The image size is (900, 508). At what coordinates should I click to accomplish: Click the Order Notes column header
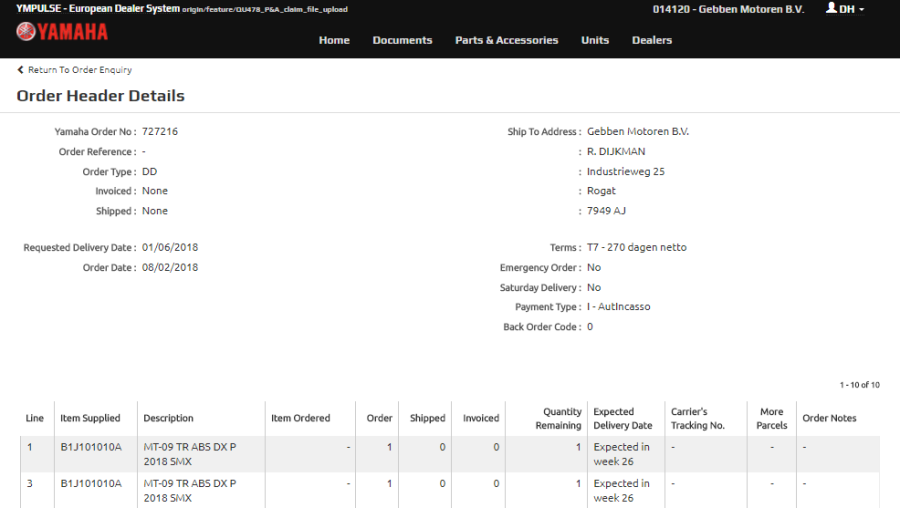click(x=829, y=418)
